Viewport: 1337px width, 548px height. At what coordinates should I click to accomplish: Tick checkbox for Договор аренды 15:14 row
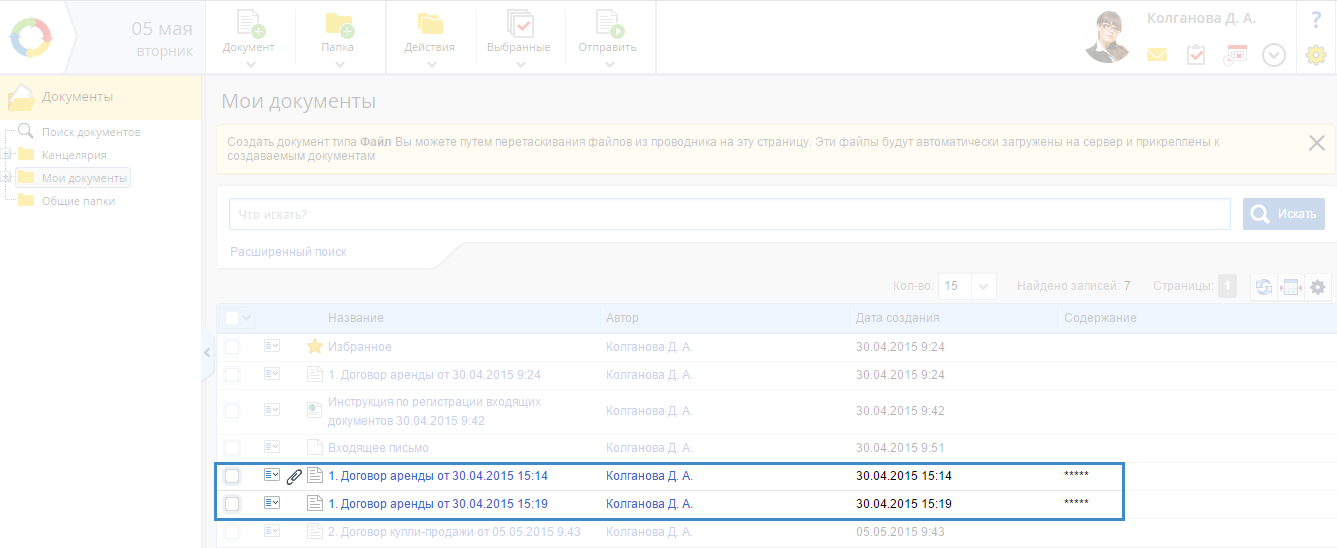(232, 476)
